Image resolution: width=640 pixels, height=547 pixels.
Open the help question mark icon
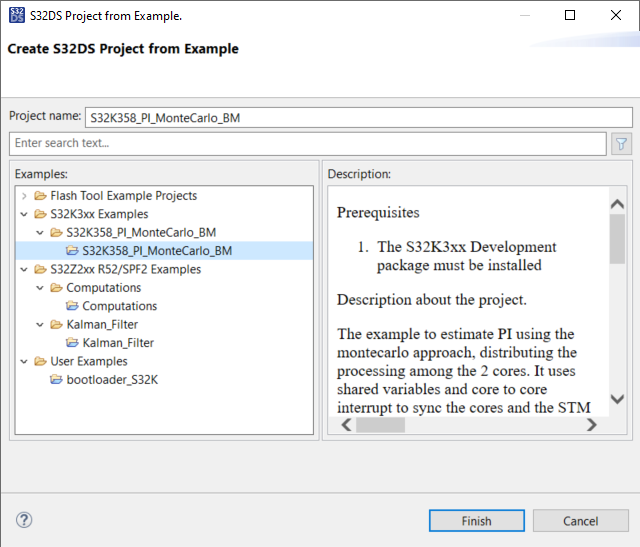(x=24, y=520)
